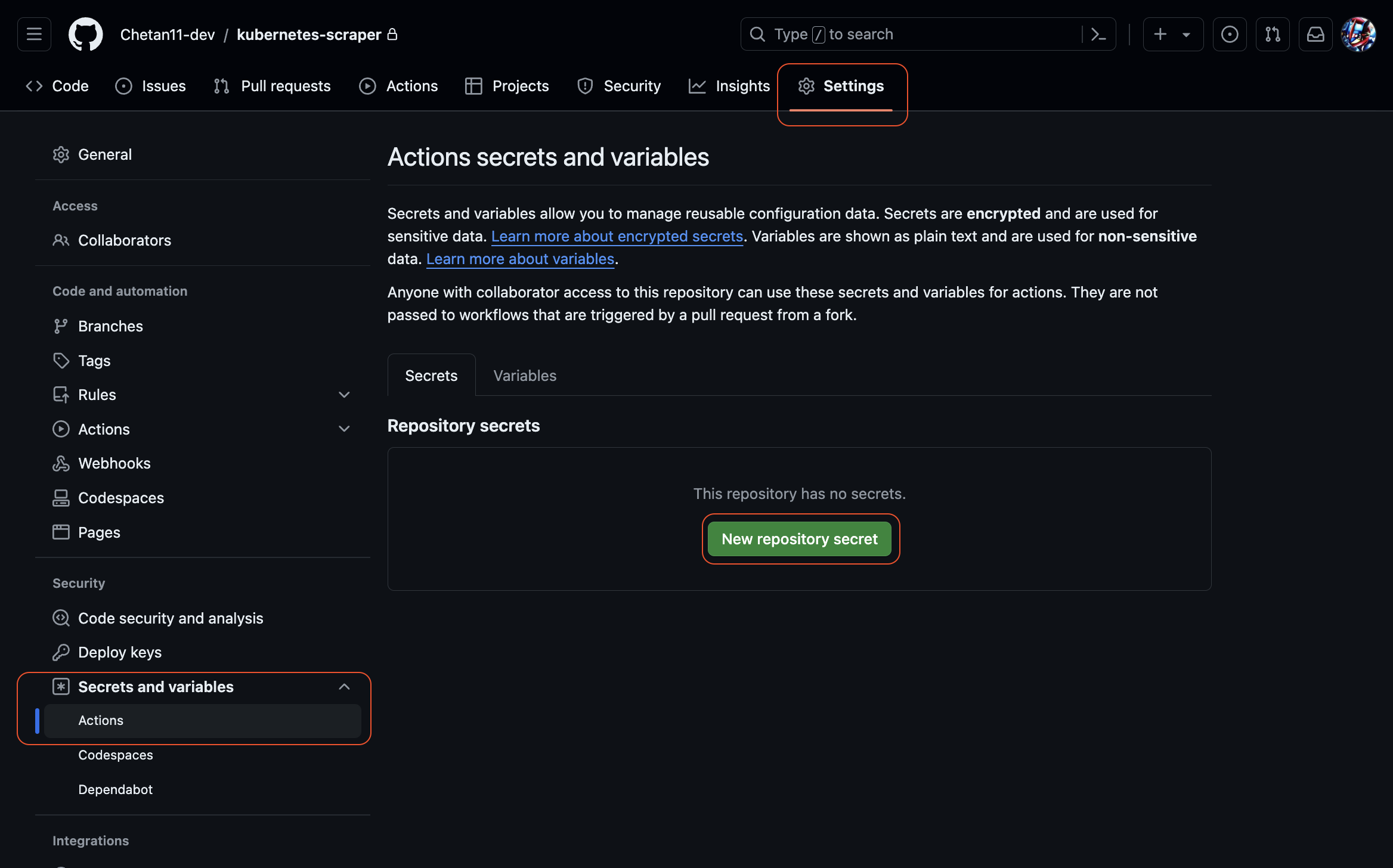
Task: Select Dependabot under Secrets and variables
Action: 115,789
